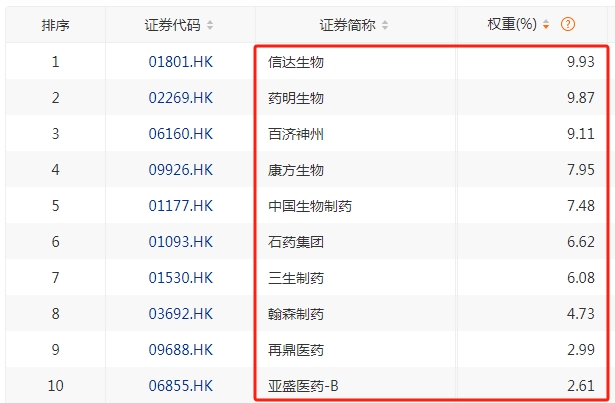Viewport: 615px width, 403px height.
Task: Open stock code 06160.HK
Action: (180, 134)
